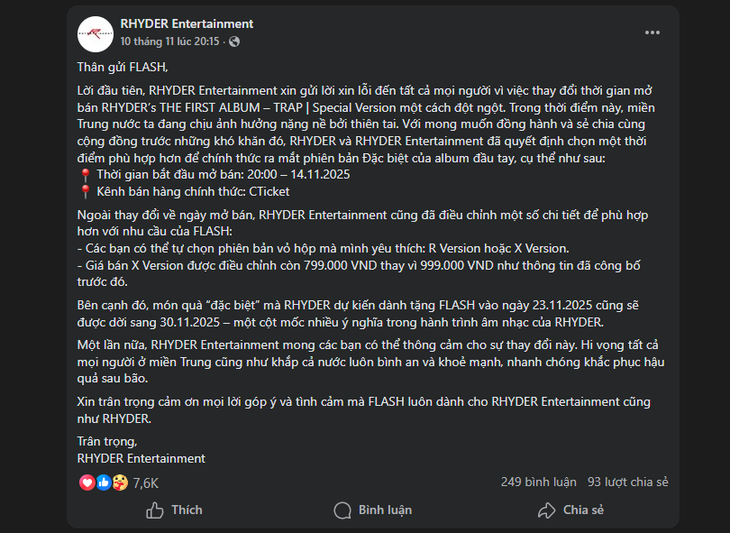Click the share arrow icon beside Chia sẻ
The image size is (730, 533).
546,510
